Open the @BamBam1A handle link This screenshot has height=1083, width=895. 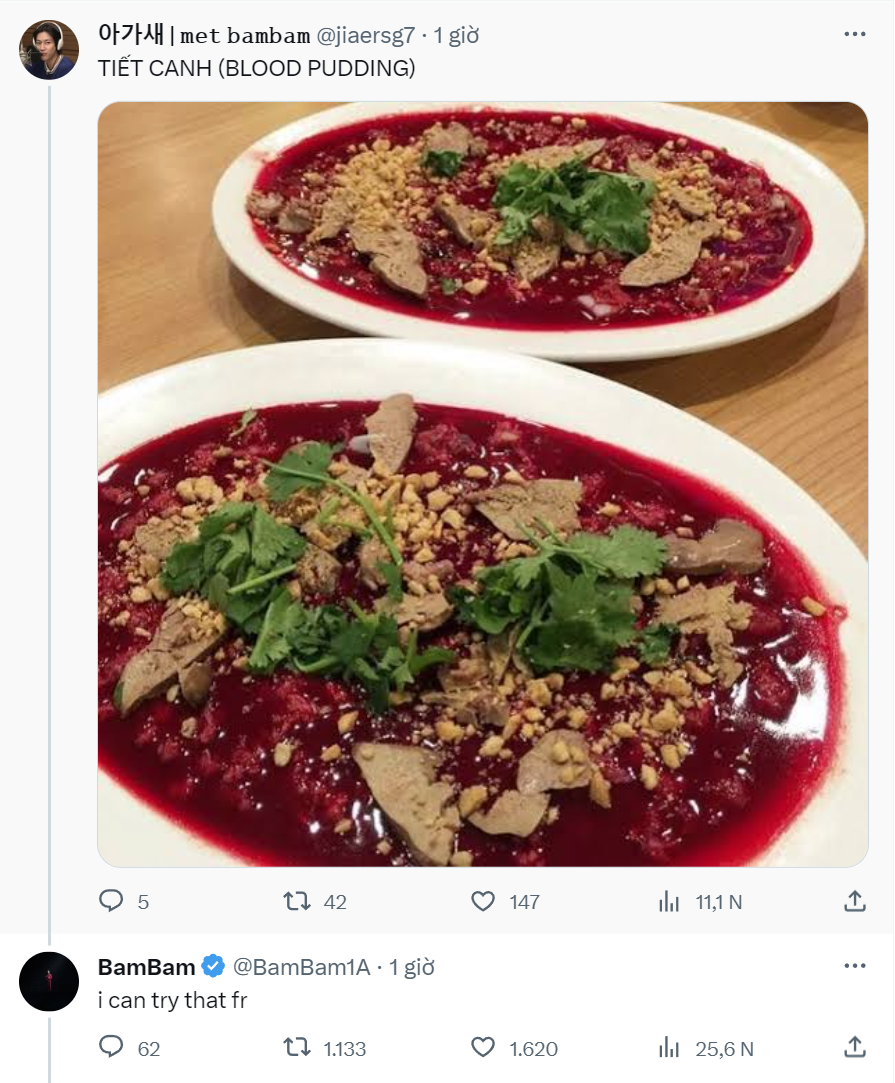[302, 967]
